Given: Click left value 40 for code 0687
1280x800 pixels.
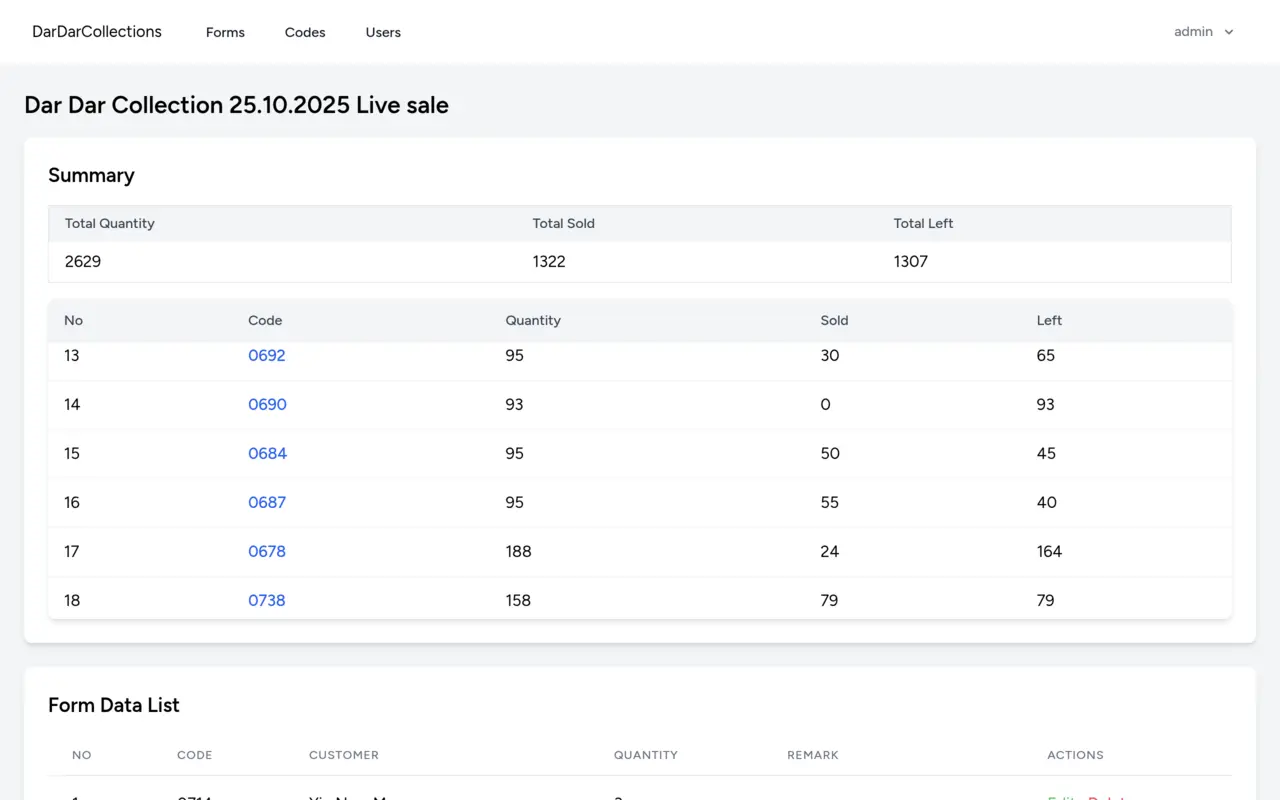Looking at the screenshot, I should 1047,503.
